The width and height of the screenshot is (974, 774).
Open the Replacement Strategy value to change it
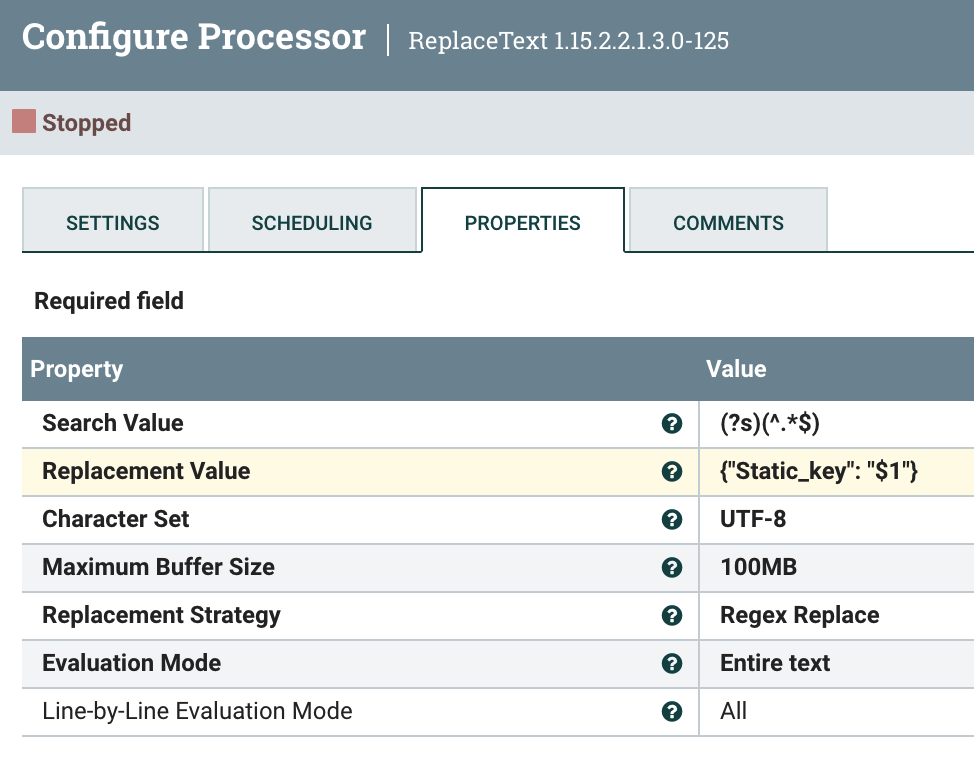[x=800, y=615]
